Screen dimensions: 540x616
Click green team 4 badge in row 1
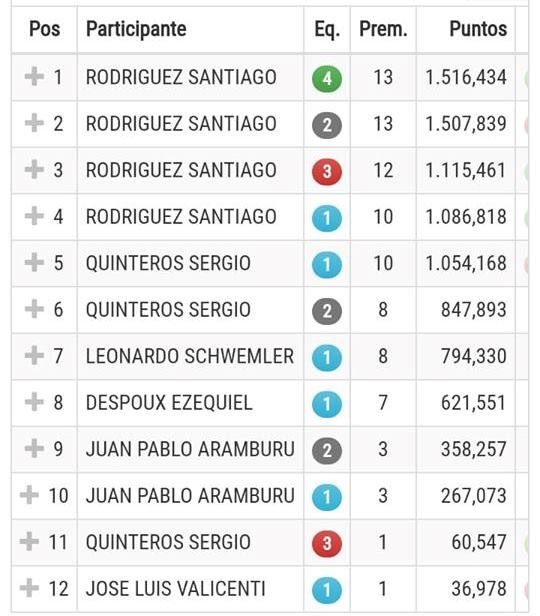327,79
